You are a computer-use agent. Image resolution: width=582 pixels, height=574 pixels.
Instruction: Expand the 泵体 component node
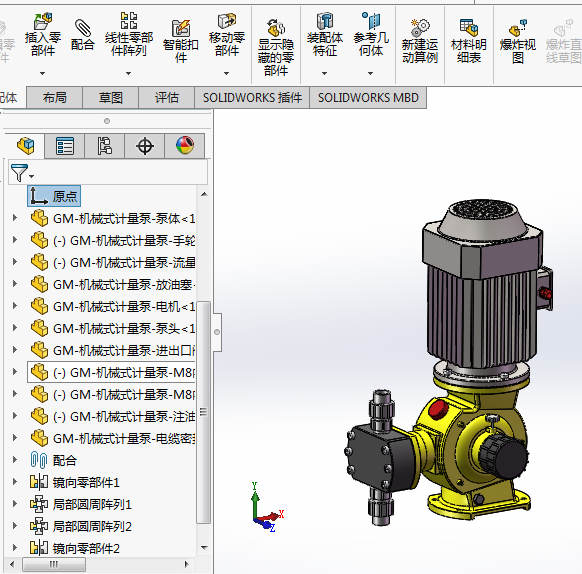tap(15, 218)
